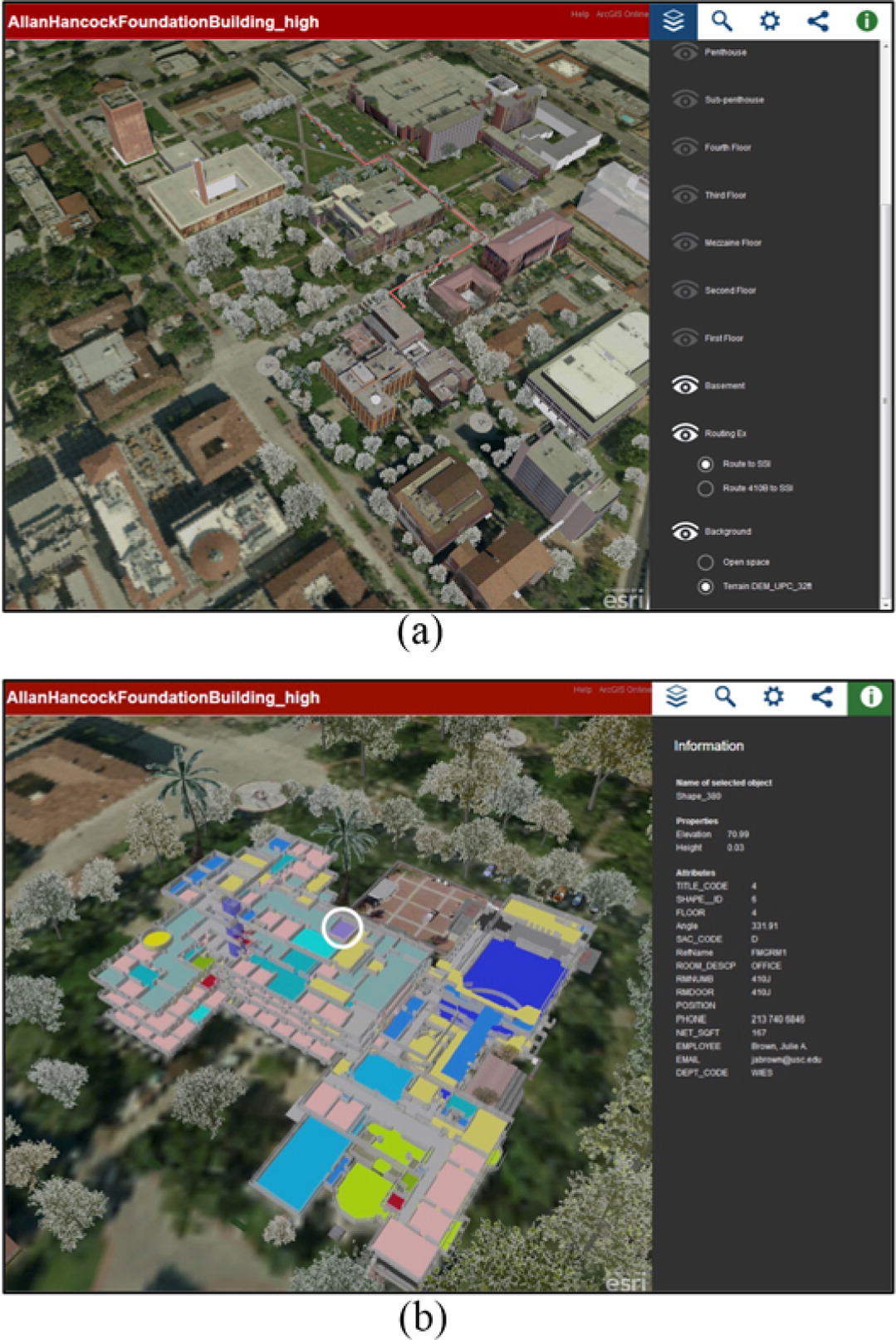Screen dimensions: 896x1340
Task: Click the AllanHancockFoundationBuilding_high title in screenshot (a)
Action: (x=163, y=22)
